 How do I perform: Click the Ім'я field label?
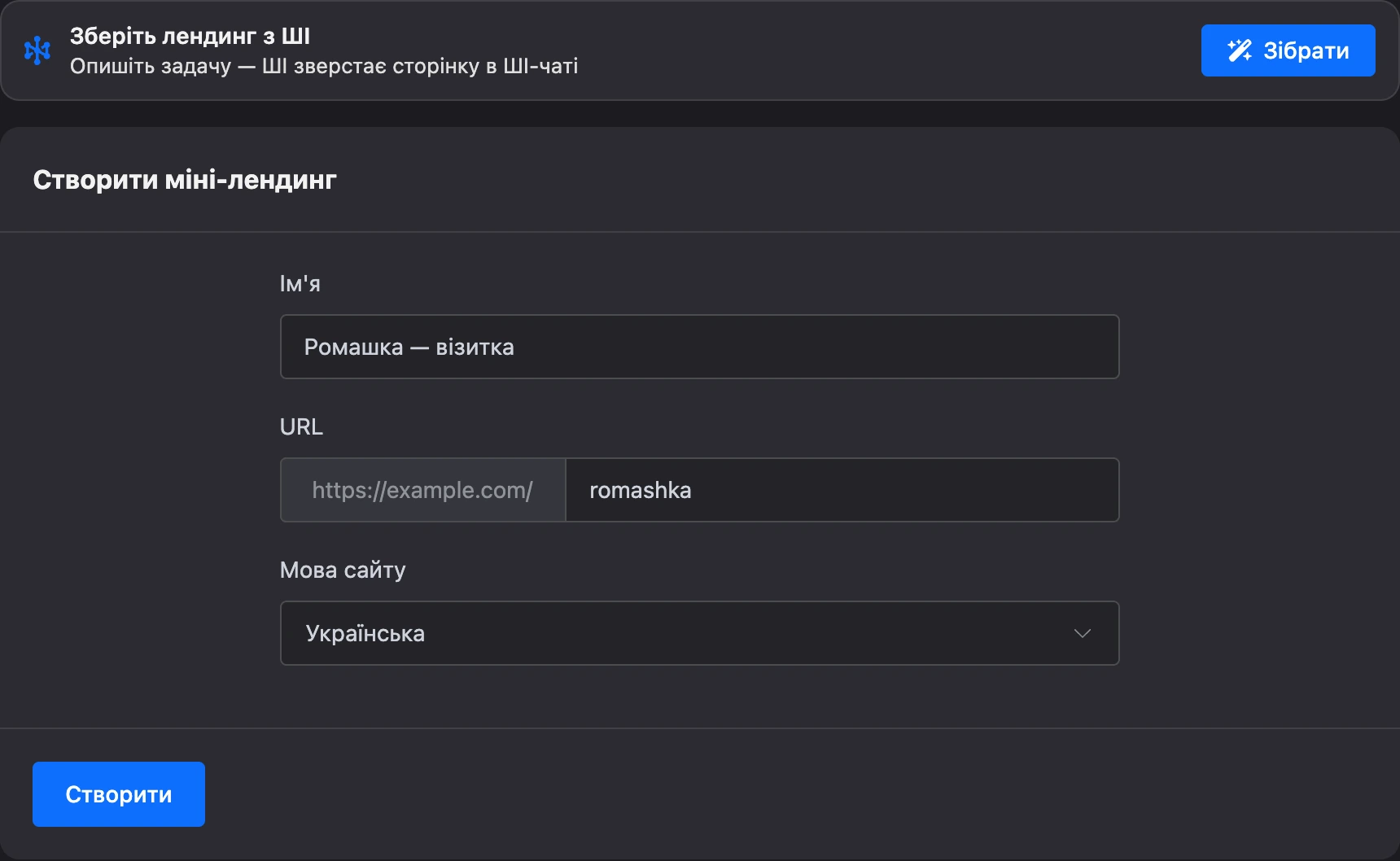pyautogui.click(x=300, y=283)
